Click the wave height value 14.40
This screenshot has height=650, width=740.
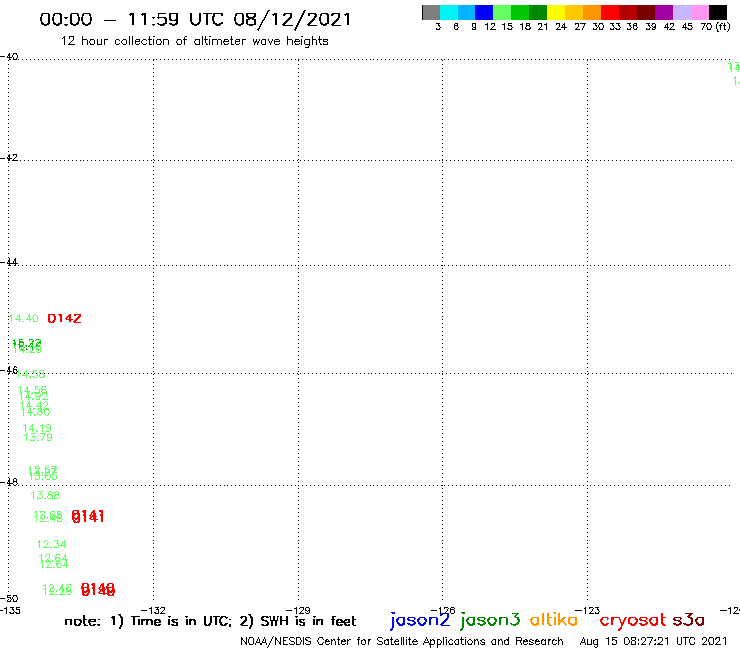(x=24, y=319)
